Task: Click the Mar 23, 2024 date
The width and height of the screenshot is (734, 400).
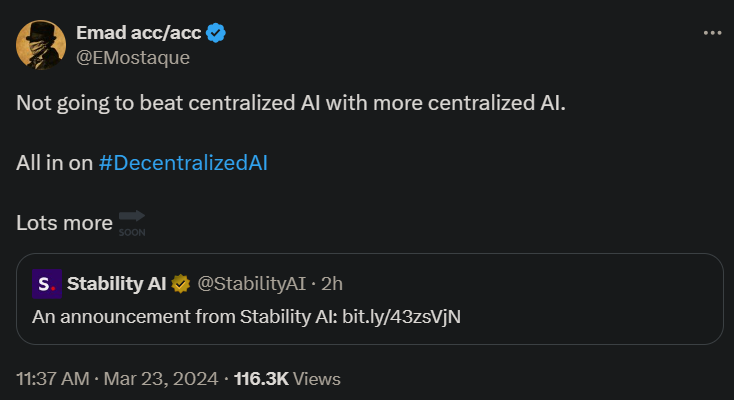Action: tap(161, 379)
